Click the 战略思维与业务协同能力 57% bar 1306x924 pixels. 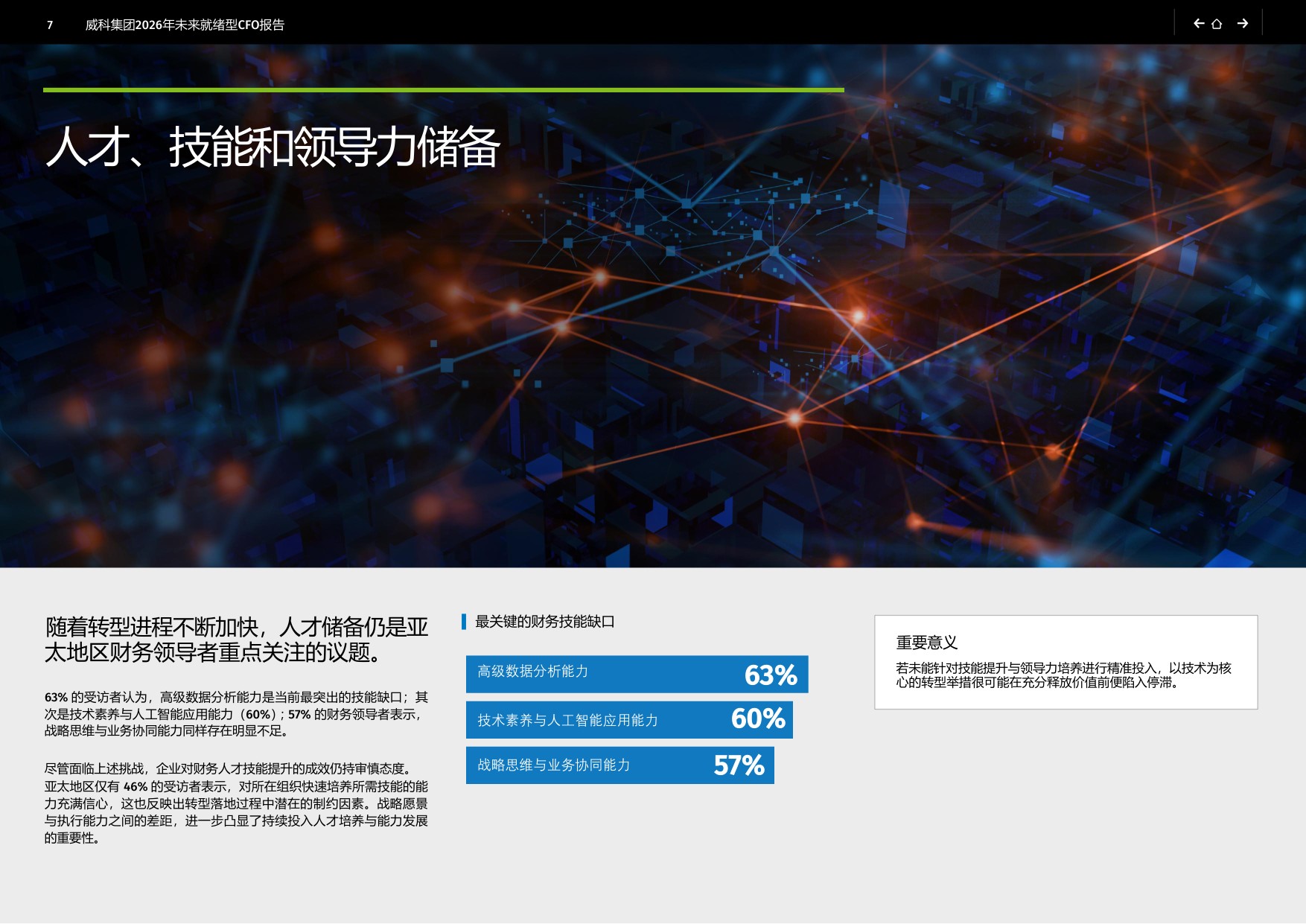point(620,765)
